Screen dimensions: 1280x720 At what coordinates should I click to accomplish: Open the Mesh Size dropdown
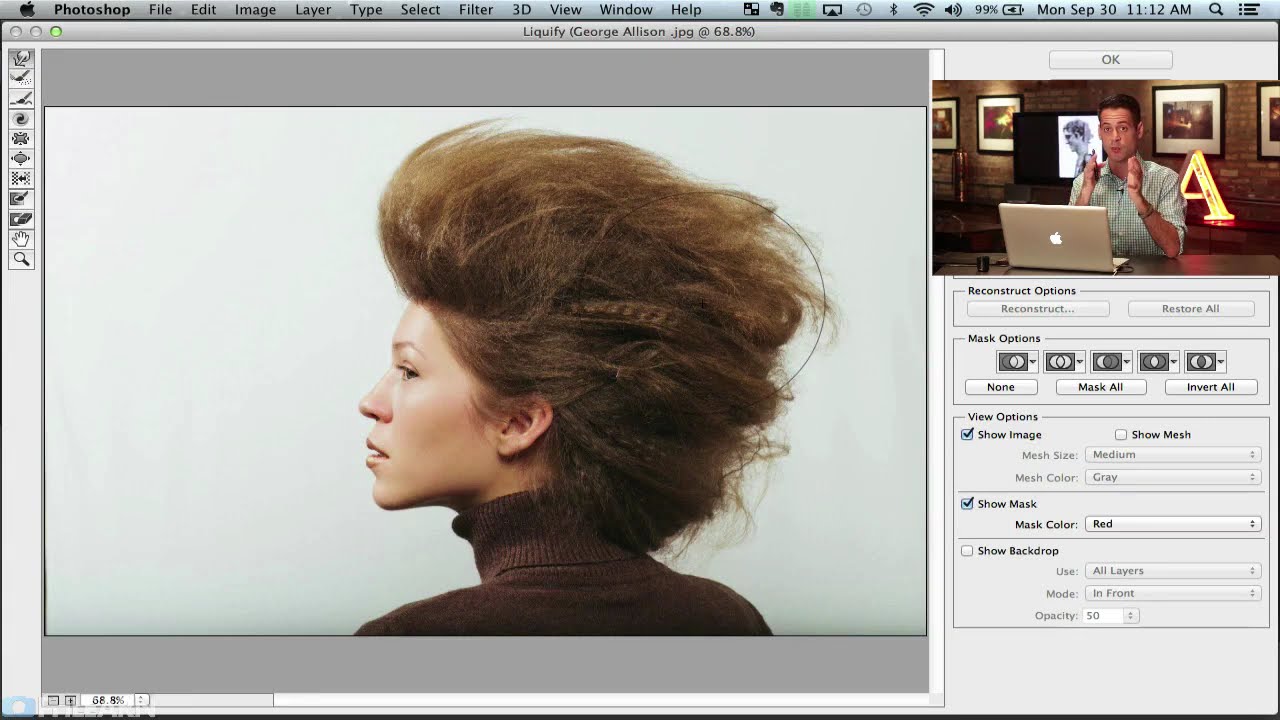[1173, 455]
